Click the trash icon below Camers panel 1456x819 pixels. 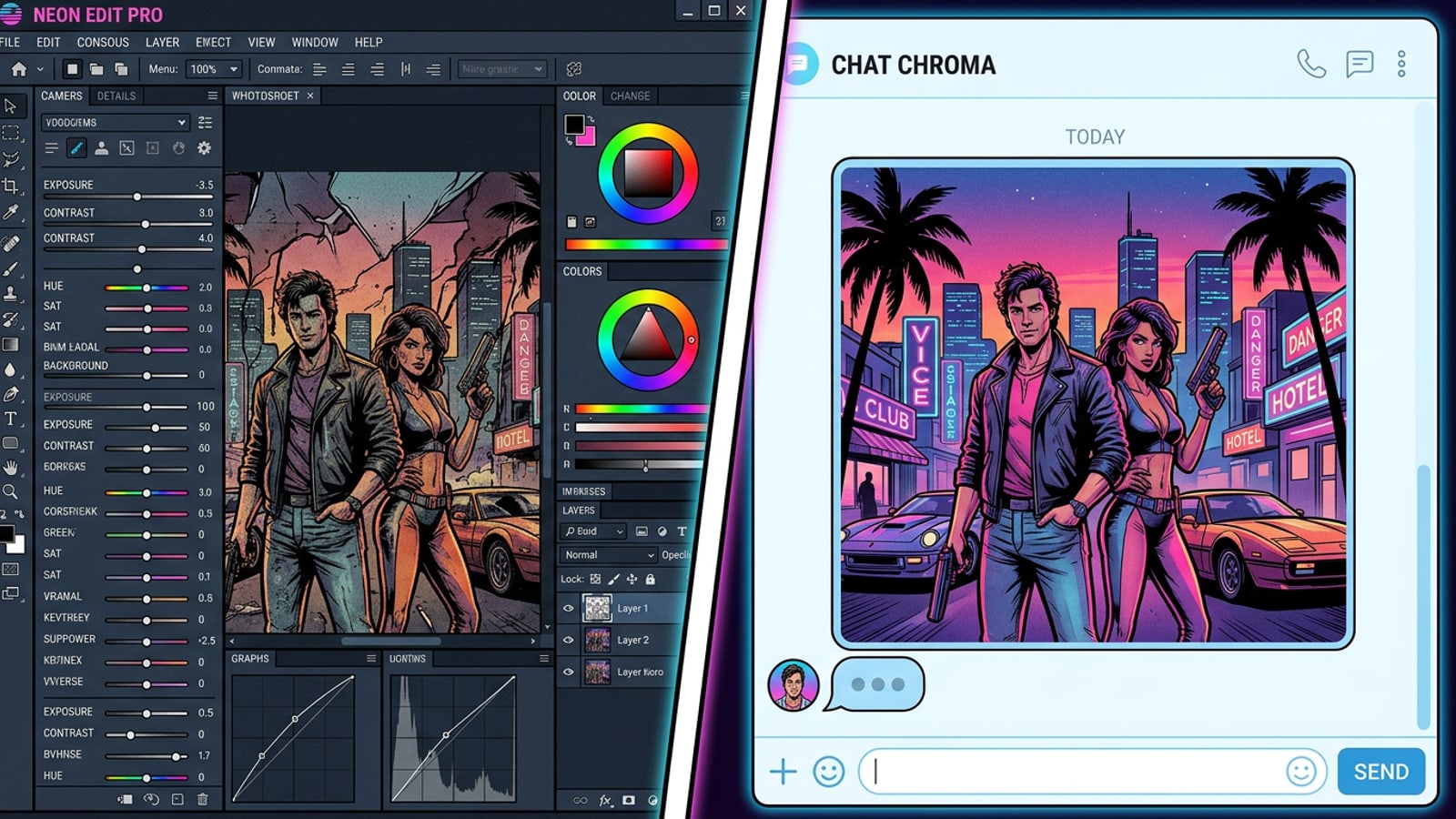[x=203, y=799]
